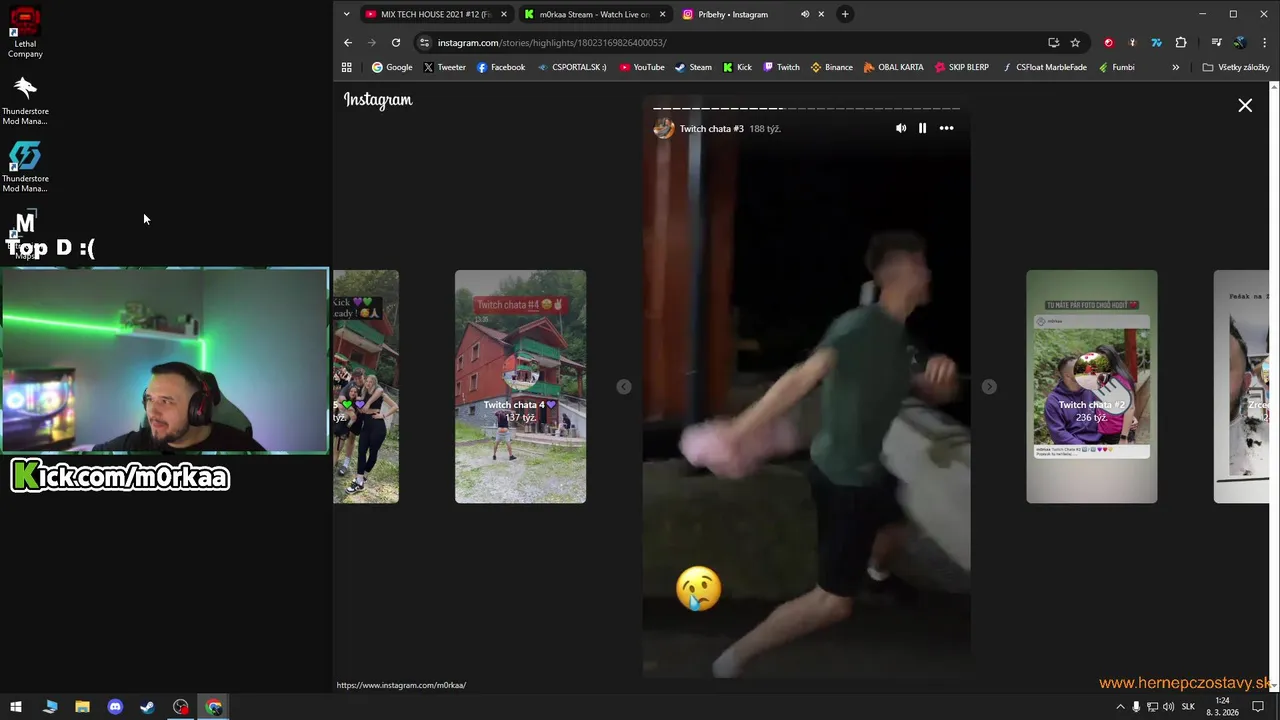Close the m0rkaa Stream tab
This screenshot has height=720, width=1280.
pos(662,14)
